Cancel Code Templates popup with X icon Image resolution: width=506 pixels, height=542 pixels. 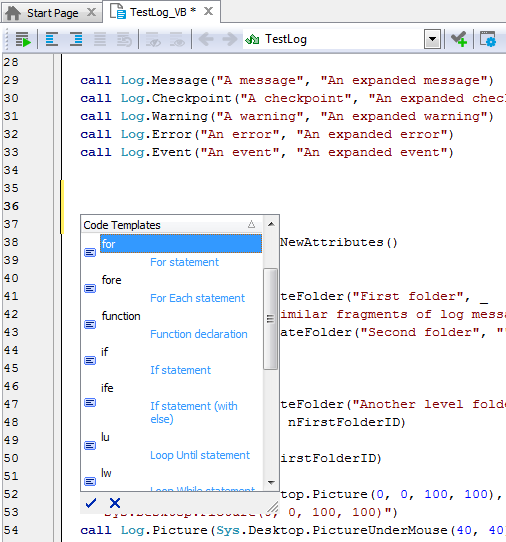click(115, 503)
